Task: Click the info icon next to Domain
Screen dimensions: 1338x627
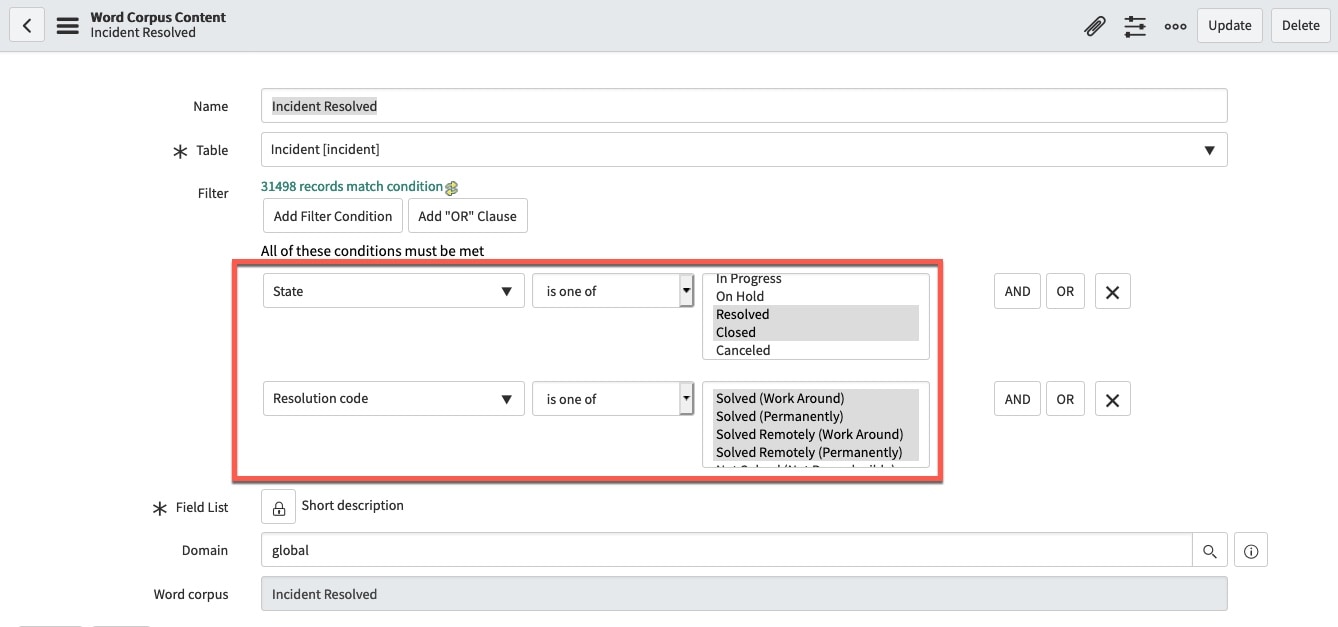Action: point(1250,549)
